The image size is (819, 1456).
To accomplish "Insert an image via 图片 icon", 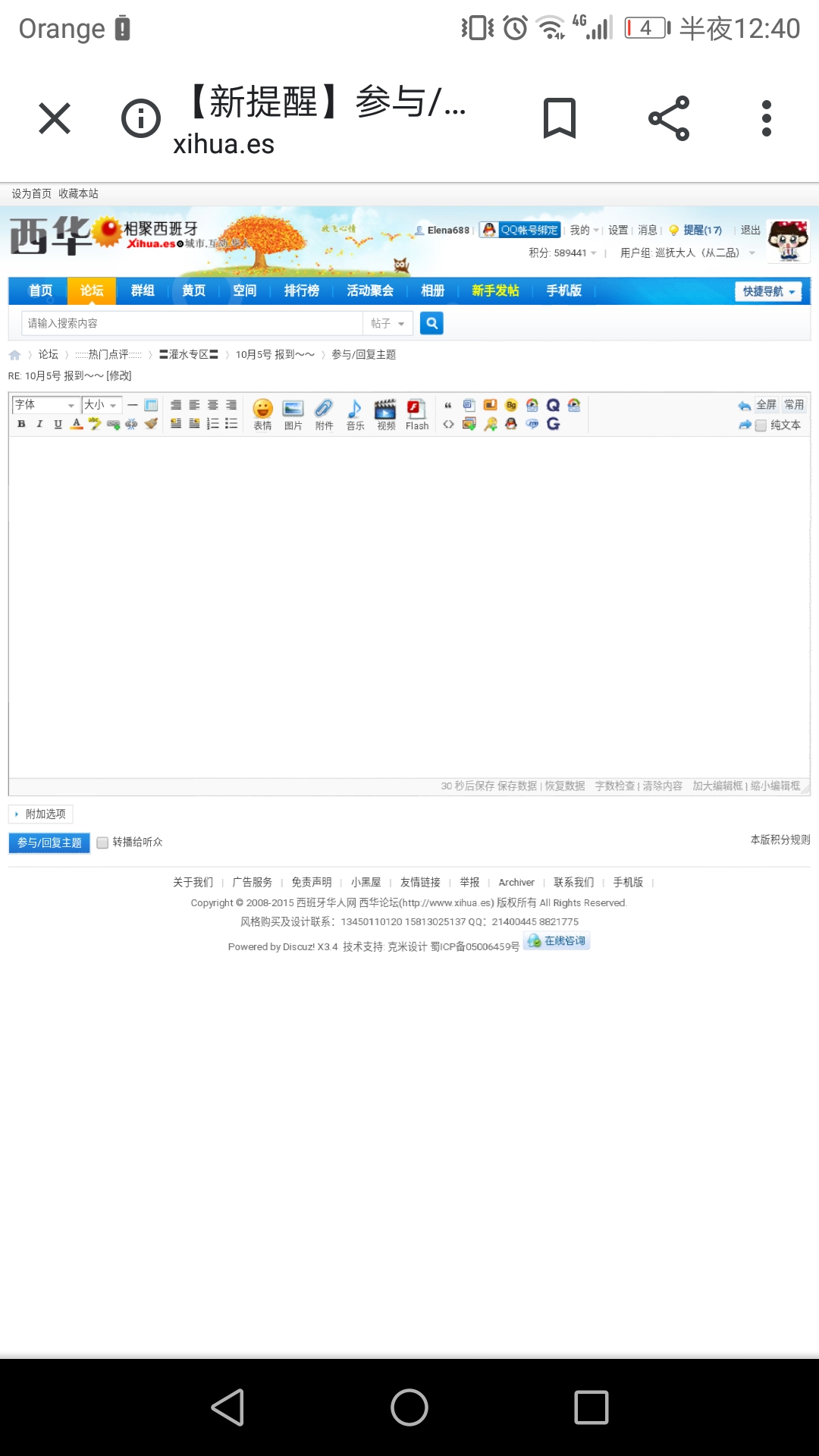I will click(293, 414).
